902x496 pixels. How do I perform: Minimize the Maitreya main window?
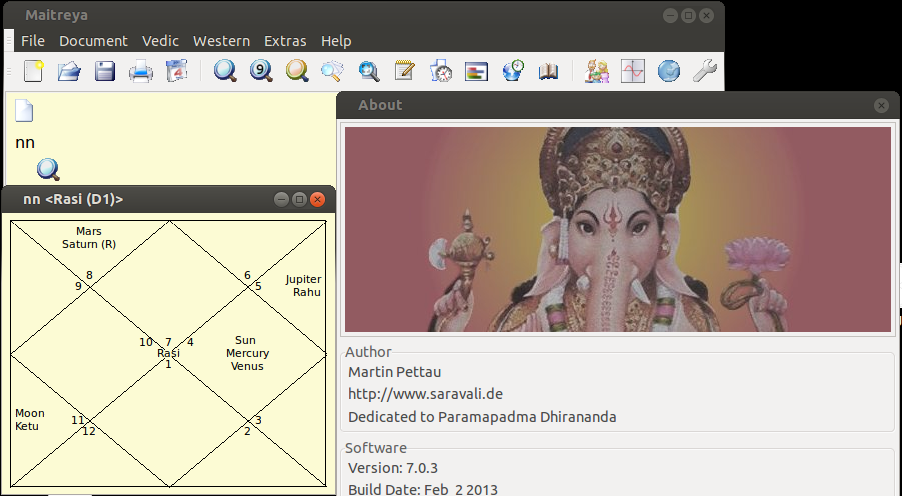click(670, 16)
